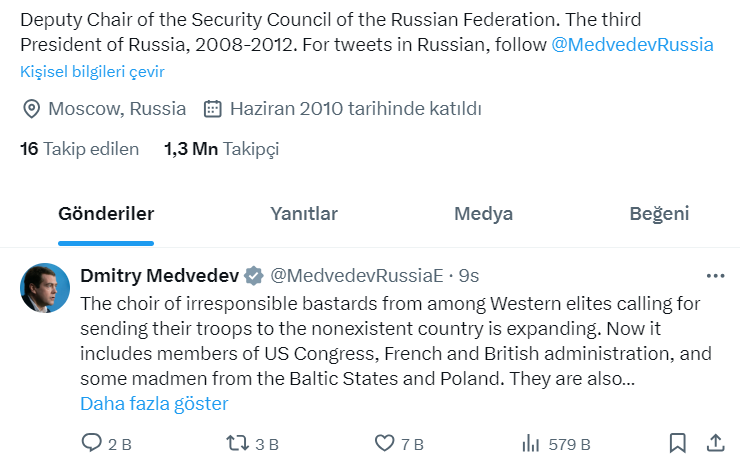Open the three-dot more options menu
Screen dimensions: 740x462
[x=715, y=275]
